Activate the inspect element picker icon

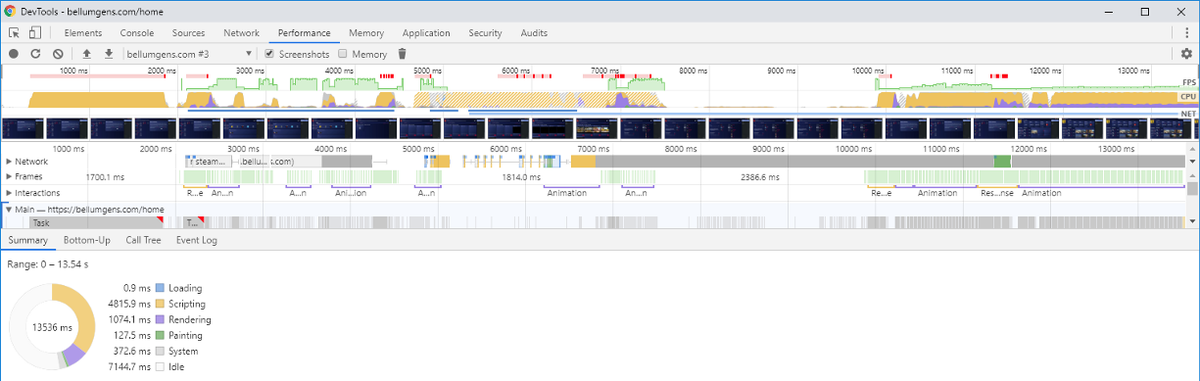[14, 33]
